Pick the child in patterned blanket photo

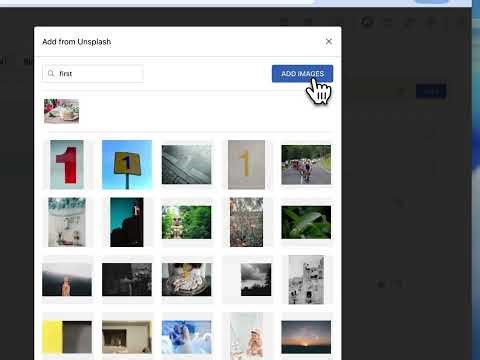[x=186, y=279]
